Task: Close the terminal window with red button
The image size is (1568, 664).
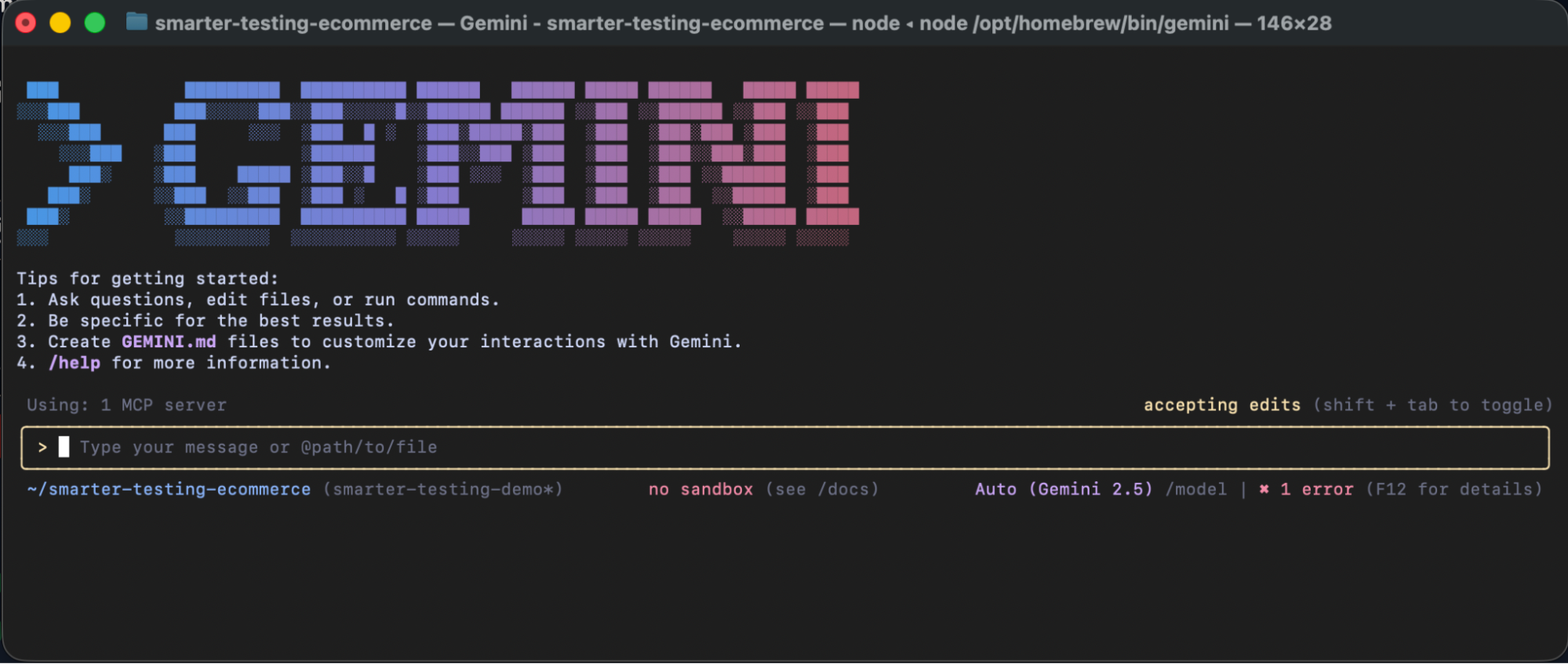Action: [x=26, y=23]
